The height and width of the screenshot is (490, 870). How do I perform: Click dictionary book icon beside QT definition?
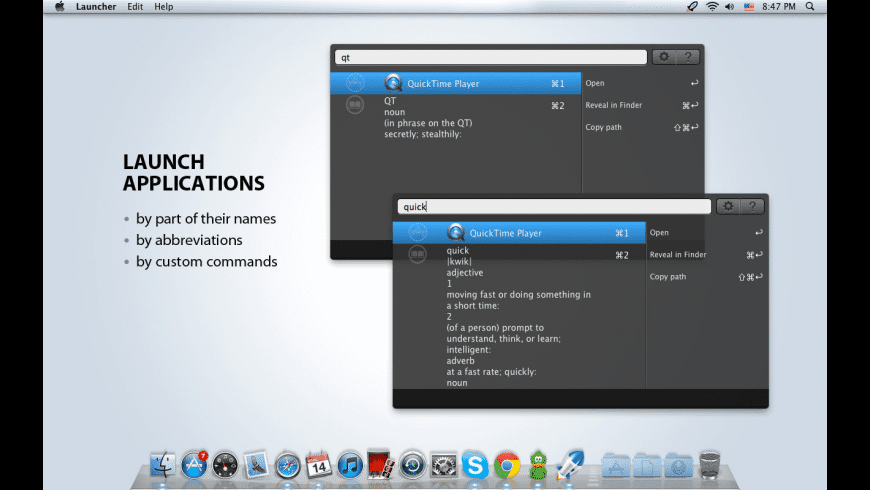[x=355, y=104]
